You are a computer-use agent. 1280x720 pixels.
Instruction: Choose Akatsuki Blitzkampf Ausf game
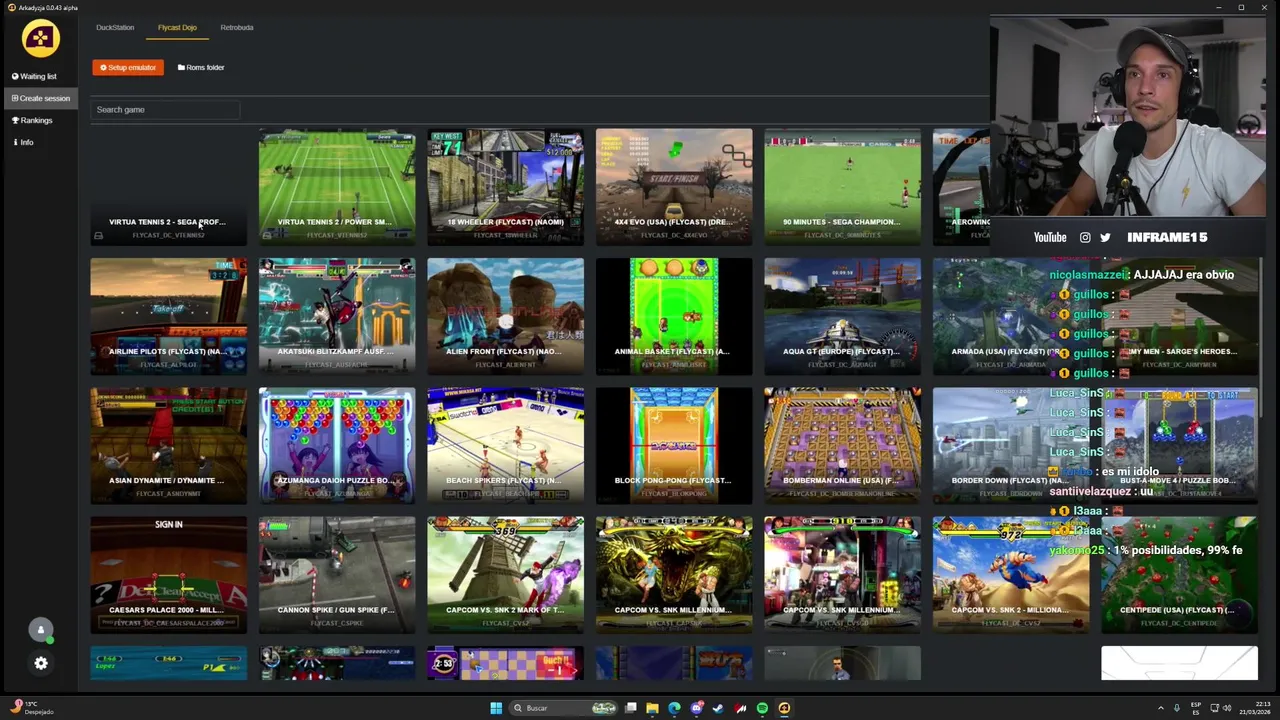click(x=337, y=316)
